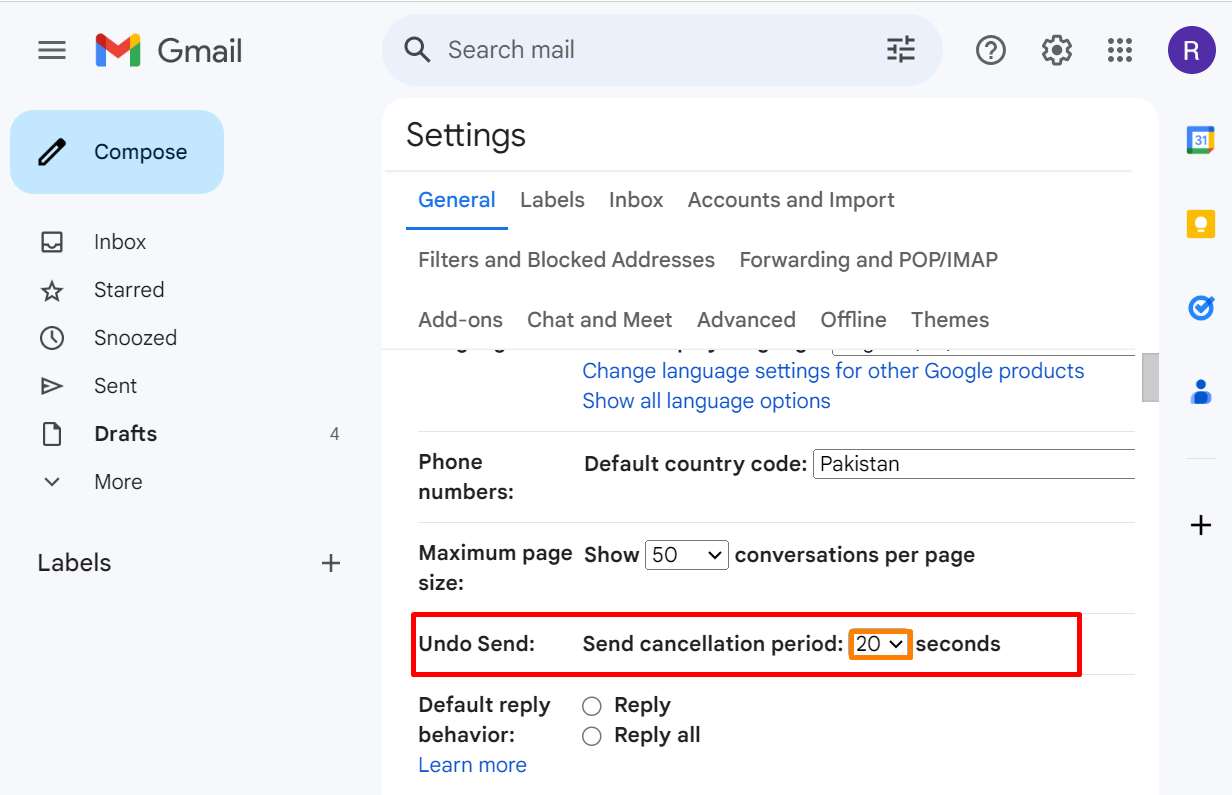
Task: Open Google Tasks side panel icon
Action: [1200, 308]
